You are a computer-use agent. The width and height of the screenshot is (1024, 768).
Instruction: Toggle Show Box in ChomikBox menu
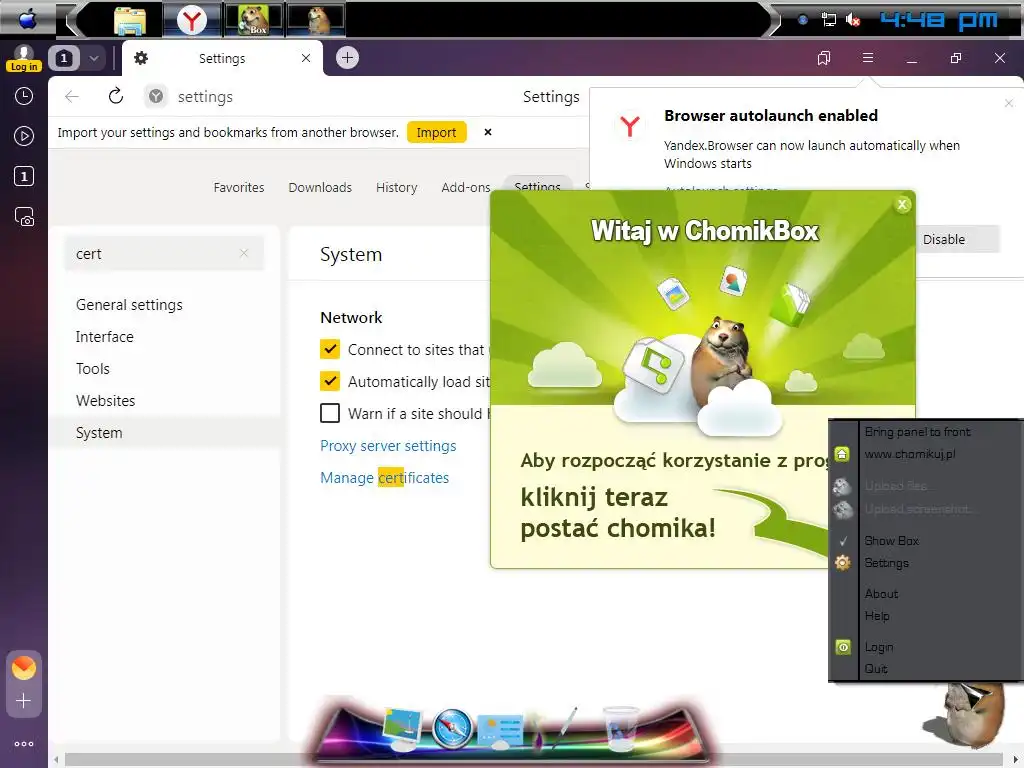[x=891, y=540]
